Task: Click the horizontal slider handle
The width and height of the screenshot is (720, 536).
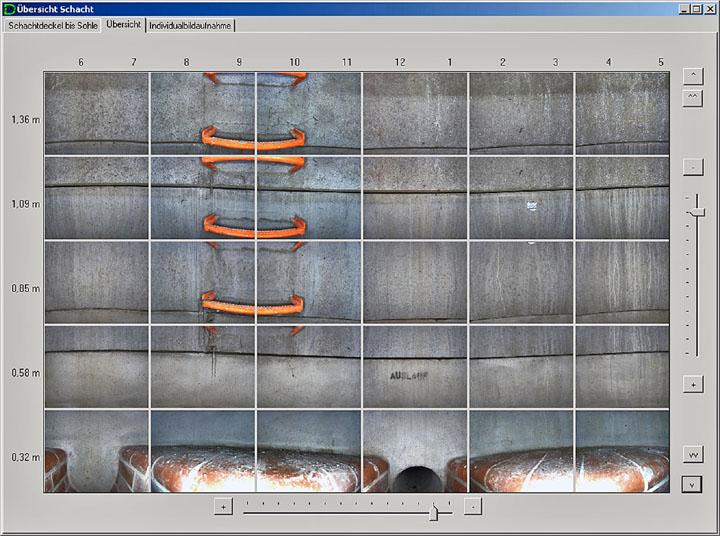Action: [x=433, y=513]
